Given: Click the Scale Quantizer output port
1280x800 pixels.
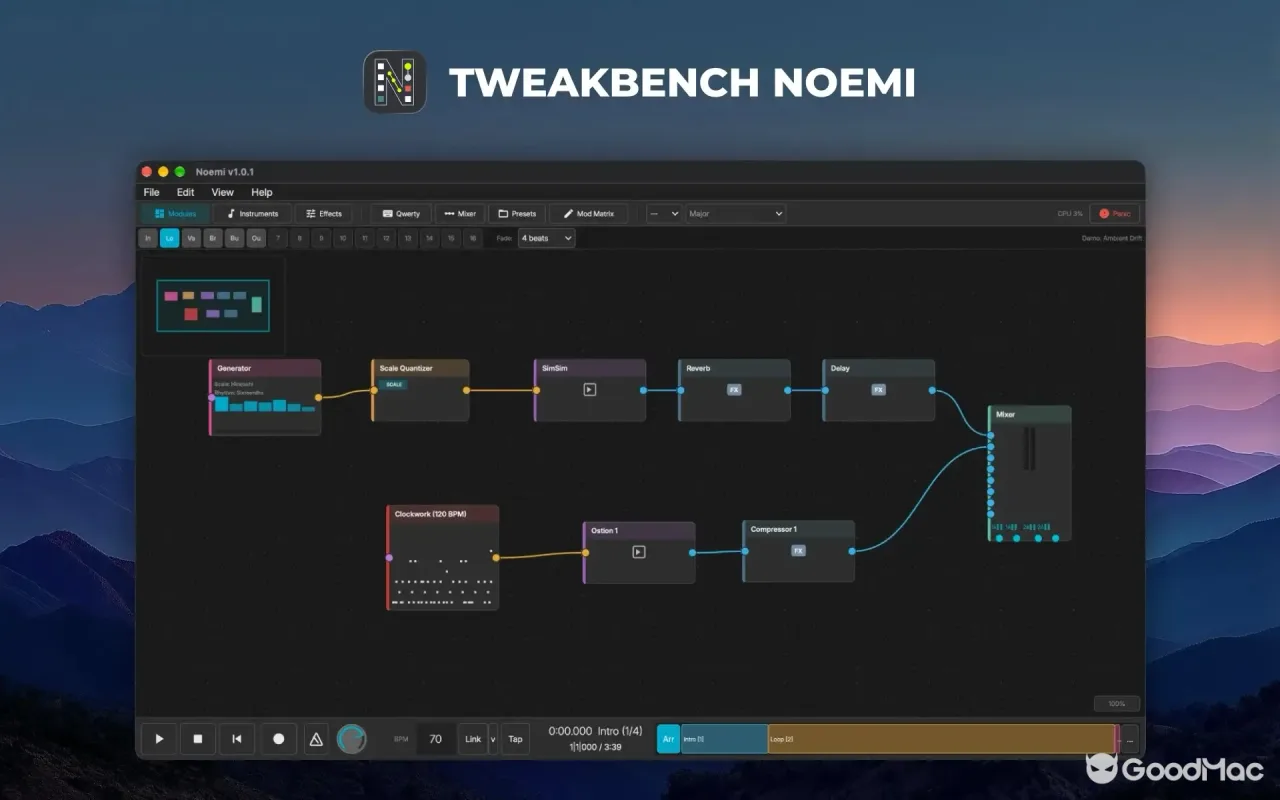Looking at the screenshot, I should (466, 390).
